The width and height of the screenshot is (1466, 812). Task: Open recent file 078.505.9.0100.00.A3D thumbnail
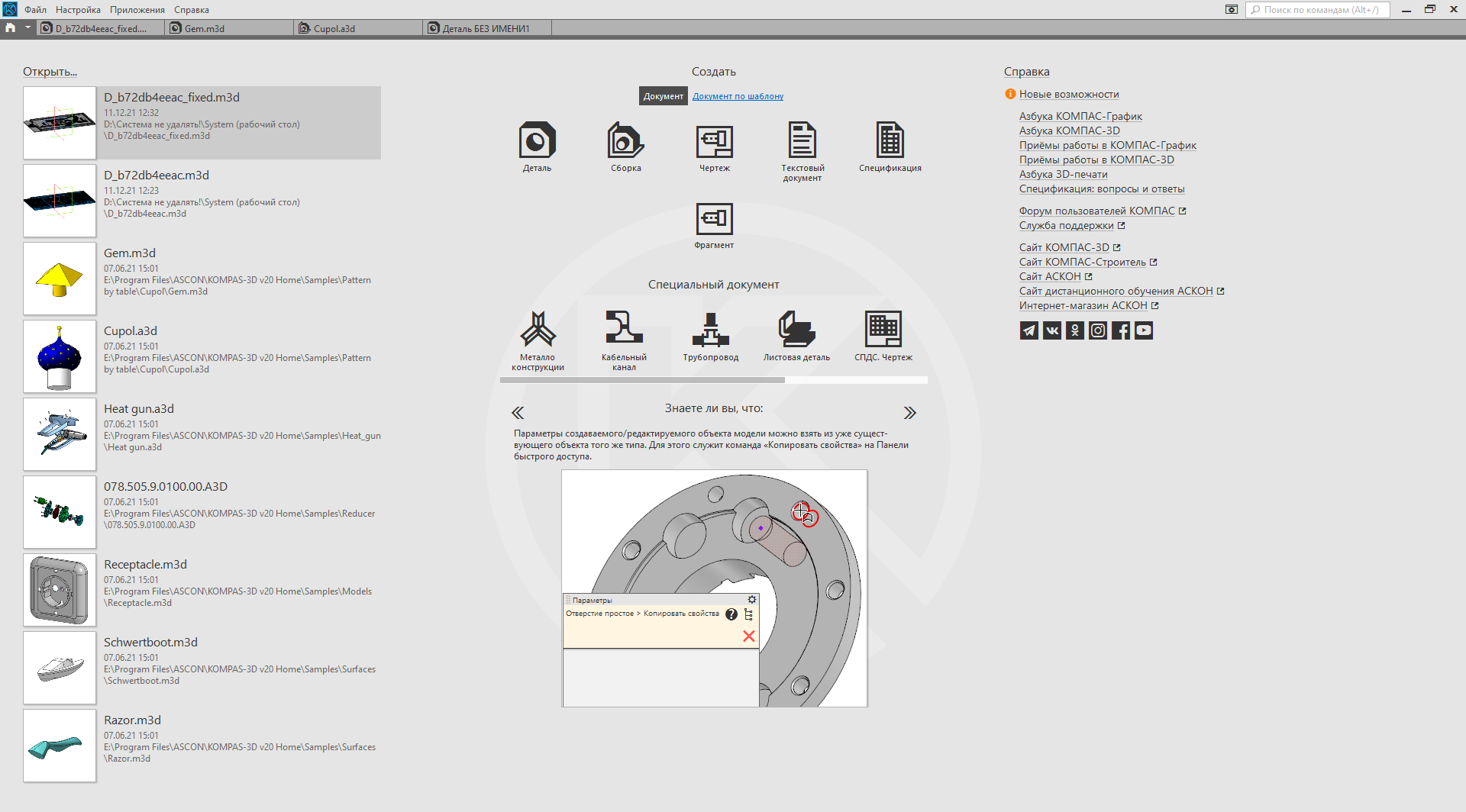60,512
